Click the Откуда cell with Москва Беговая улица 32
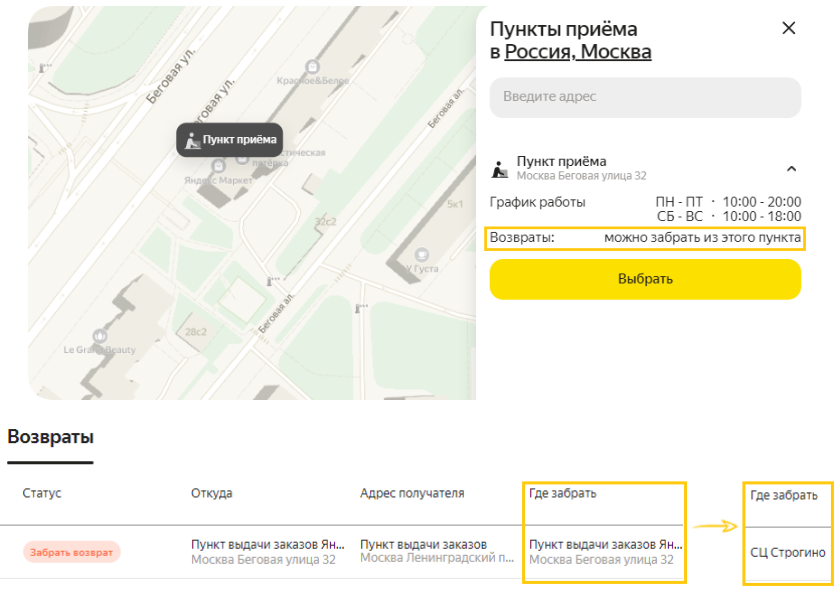 [x=268, y=552]
